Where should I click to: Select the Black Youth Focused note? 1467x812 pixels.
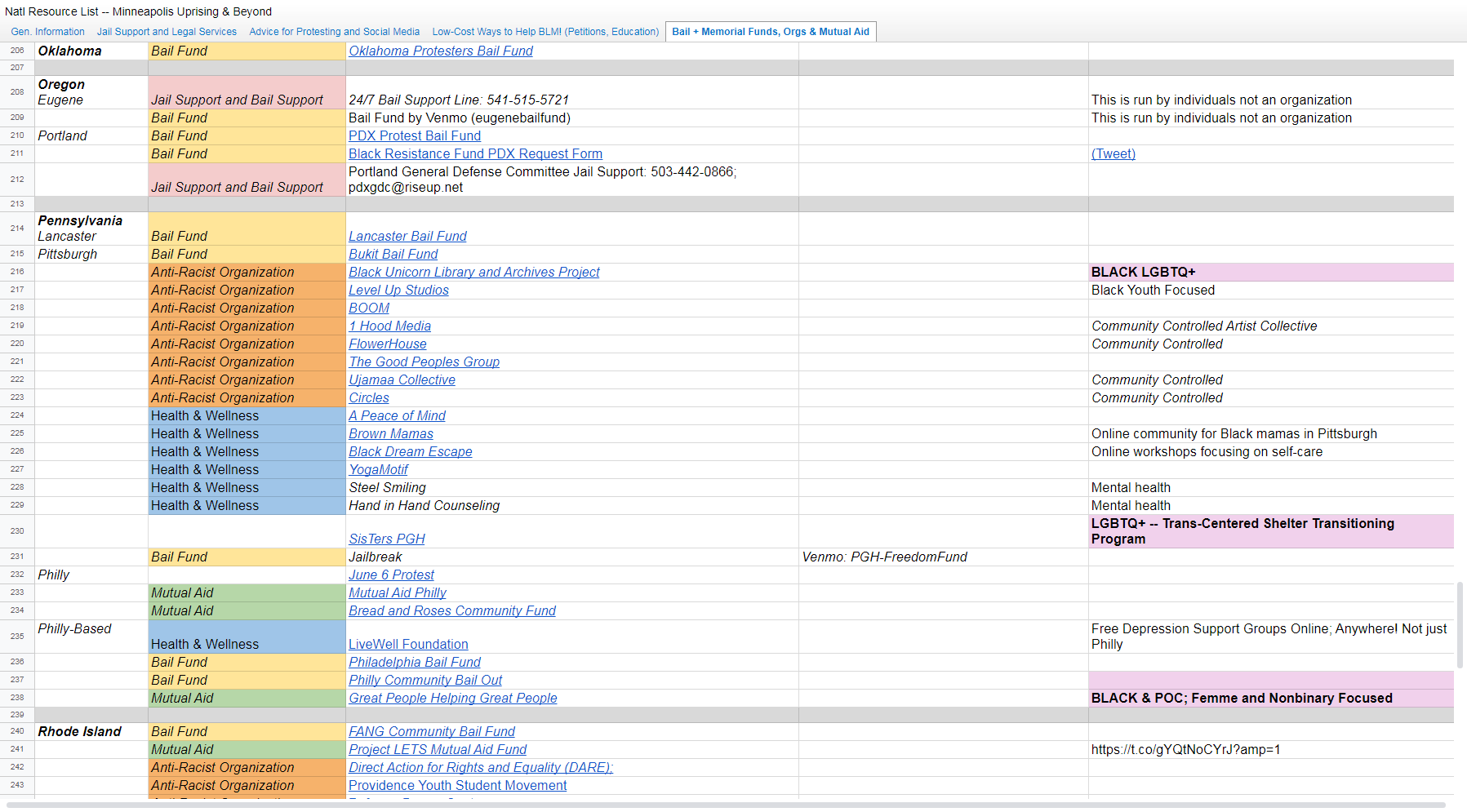[1271, 290]
